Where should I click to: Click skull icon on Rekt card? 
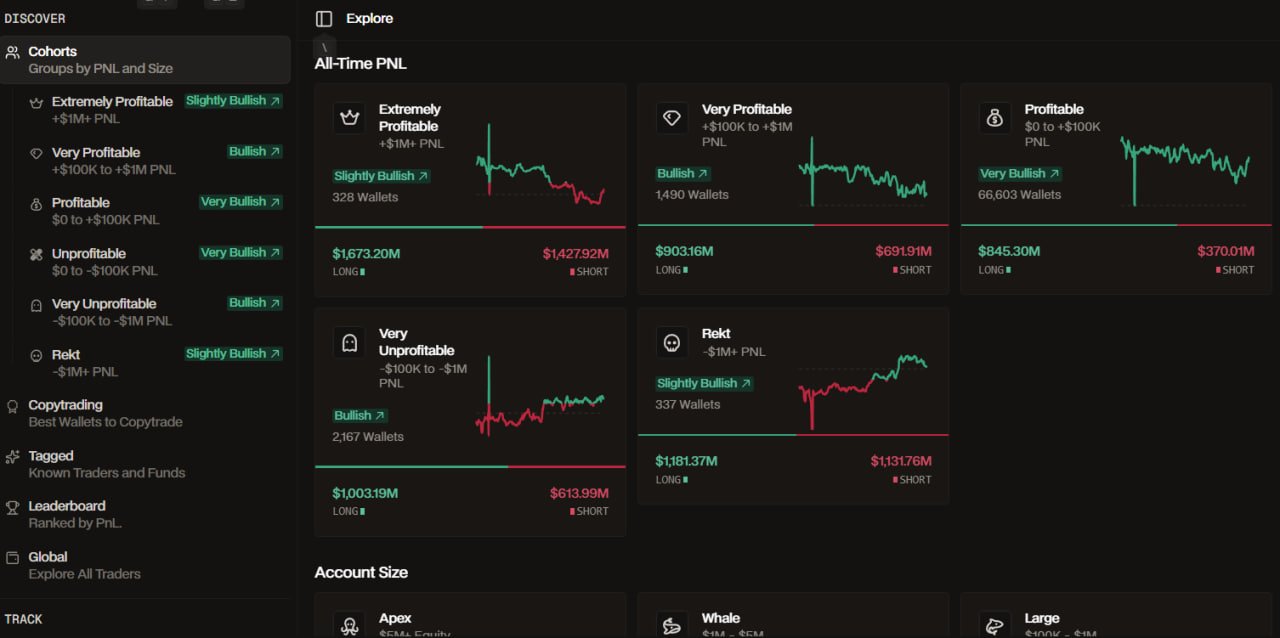[672, 342]
